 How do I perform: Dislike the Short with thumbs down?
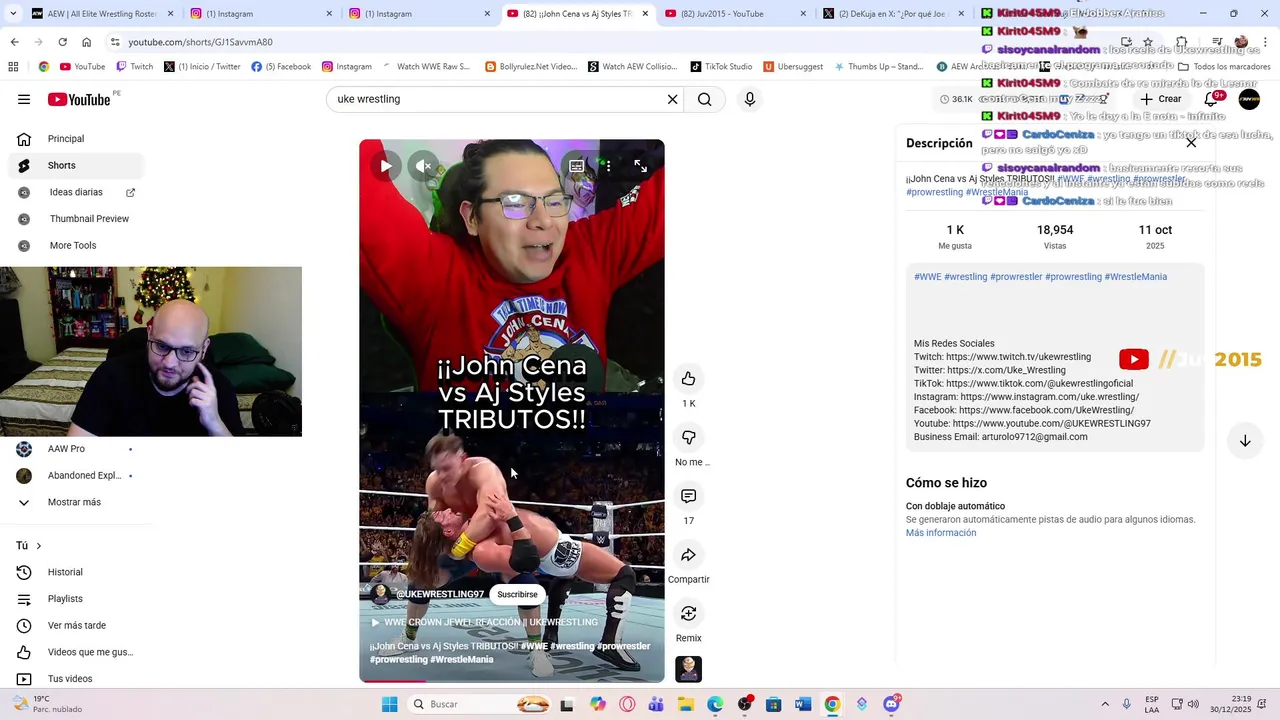point(688,437)
